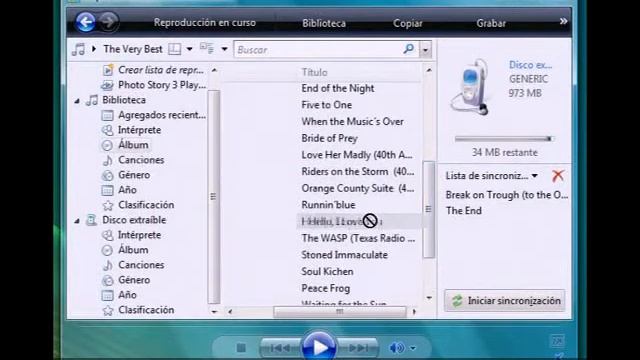Screen dimensions: 640x360
Task: Select the song The WASP (Texas Radio)
Action: click(358, 238)
